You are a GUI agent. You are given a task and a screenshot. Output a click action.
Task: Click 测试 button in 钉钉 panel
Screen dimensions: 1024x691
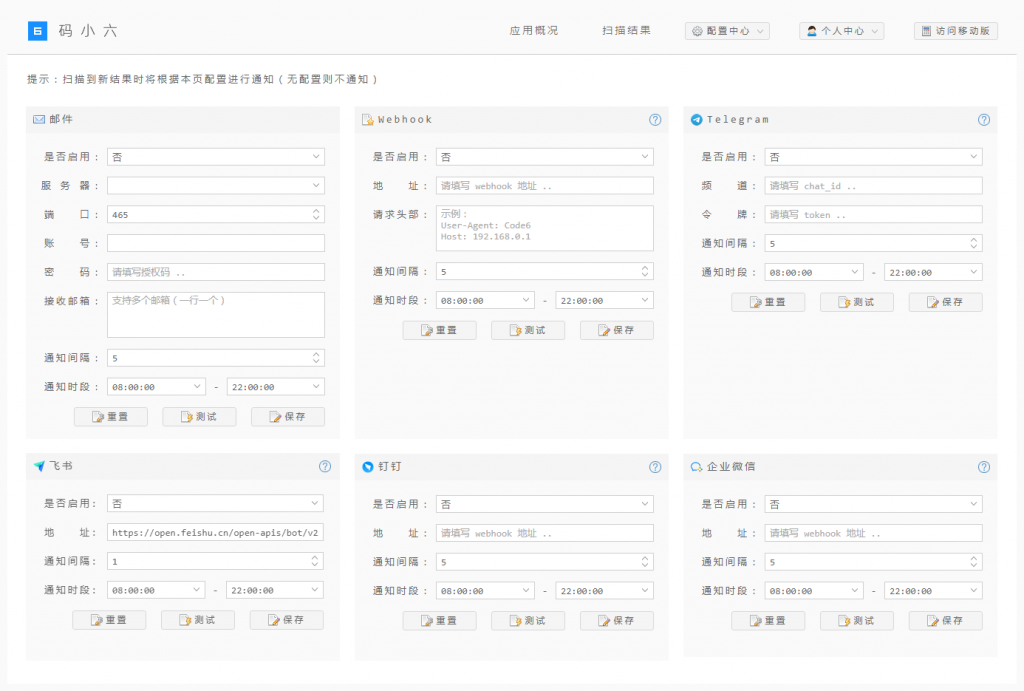[x=528, y=620]
